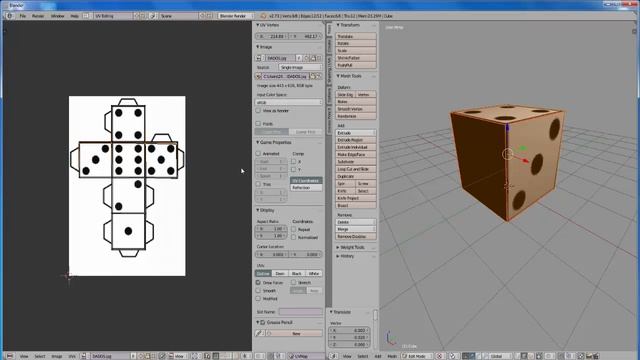640x360 pixels.
Task: Enable the Animated checkbox
Action: (x=258, y=153)
